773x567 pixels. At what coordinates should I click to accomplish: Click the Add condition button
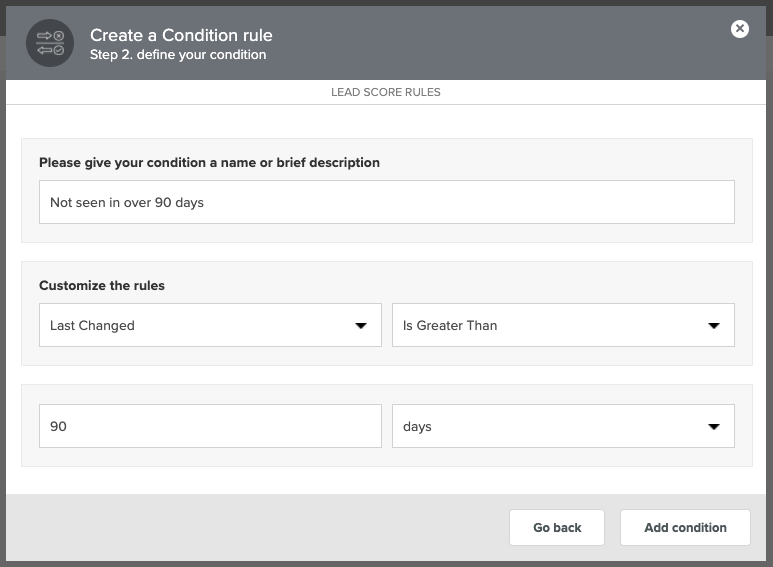point(685,528)
